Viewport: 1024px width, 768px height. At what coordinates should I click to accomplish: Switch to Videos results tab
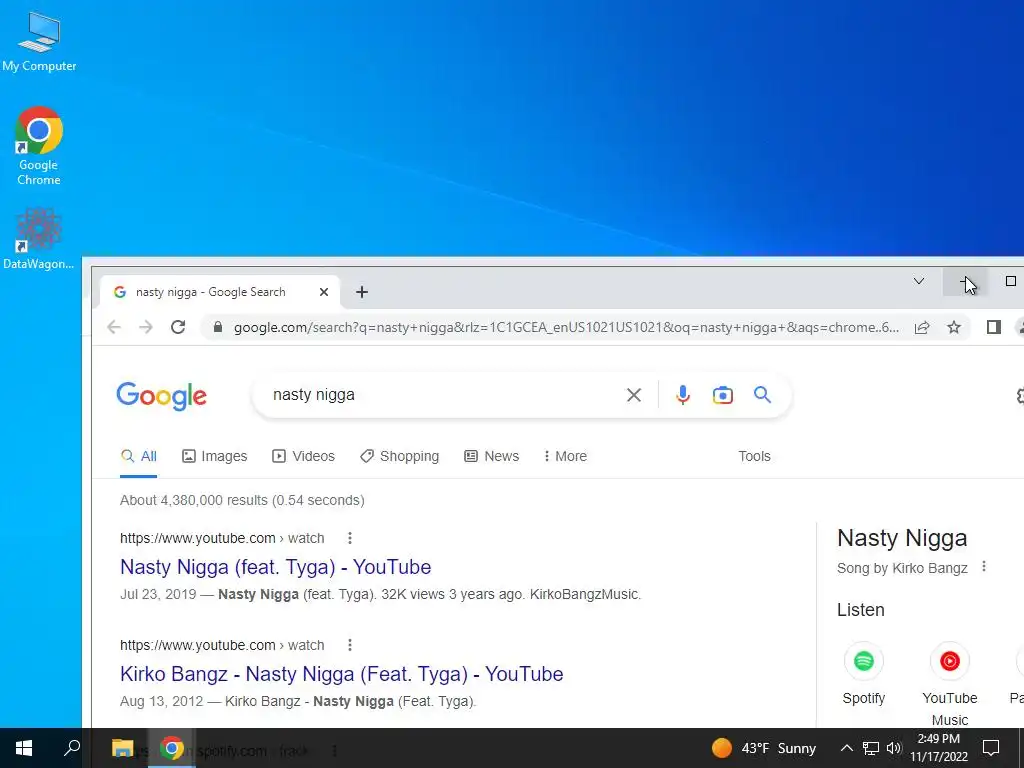tap(303, 456)
